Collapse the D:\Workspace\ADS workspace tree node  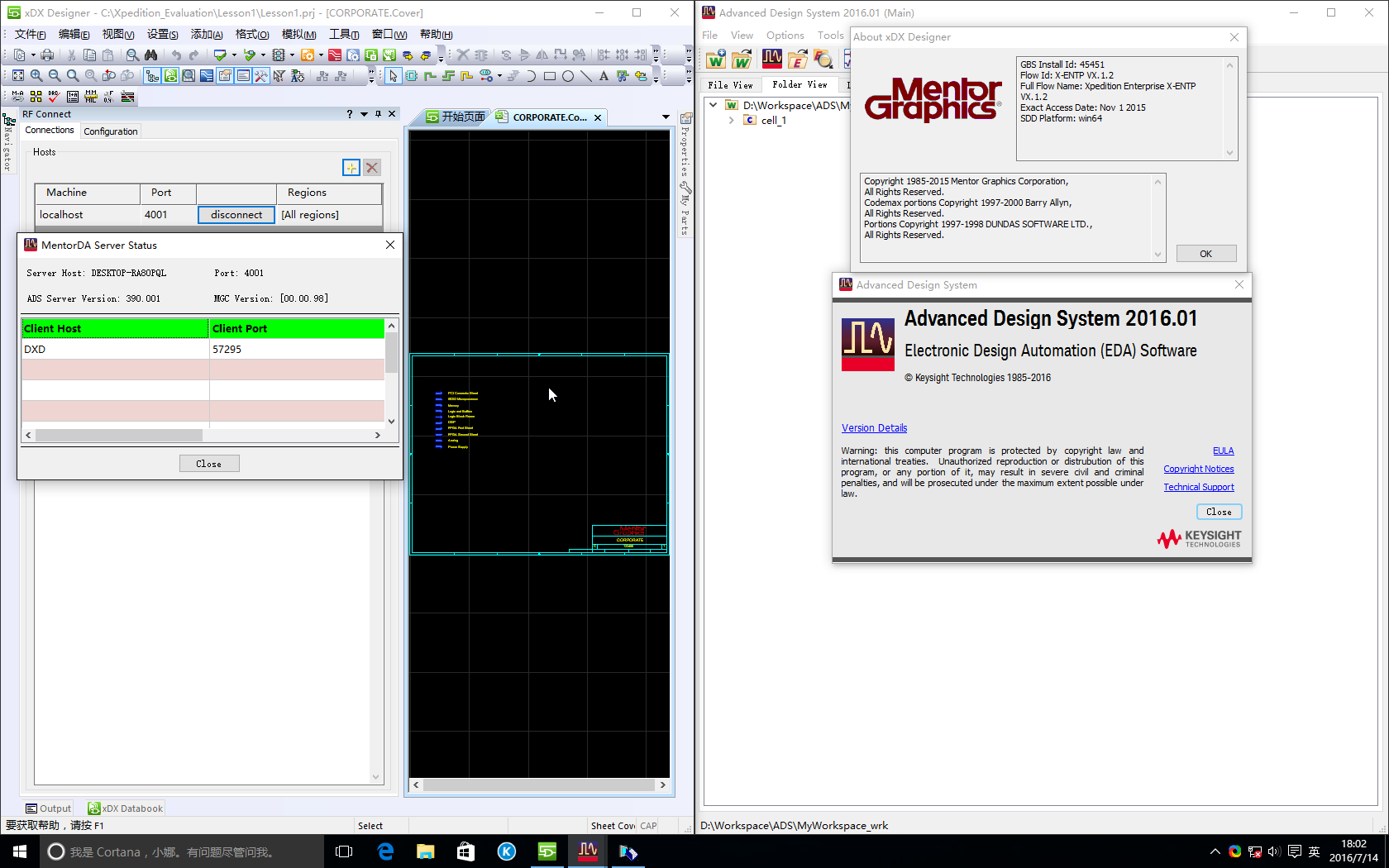click(x=714, y=105)
